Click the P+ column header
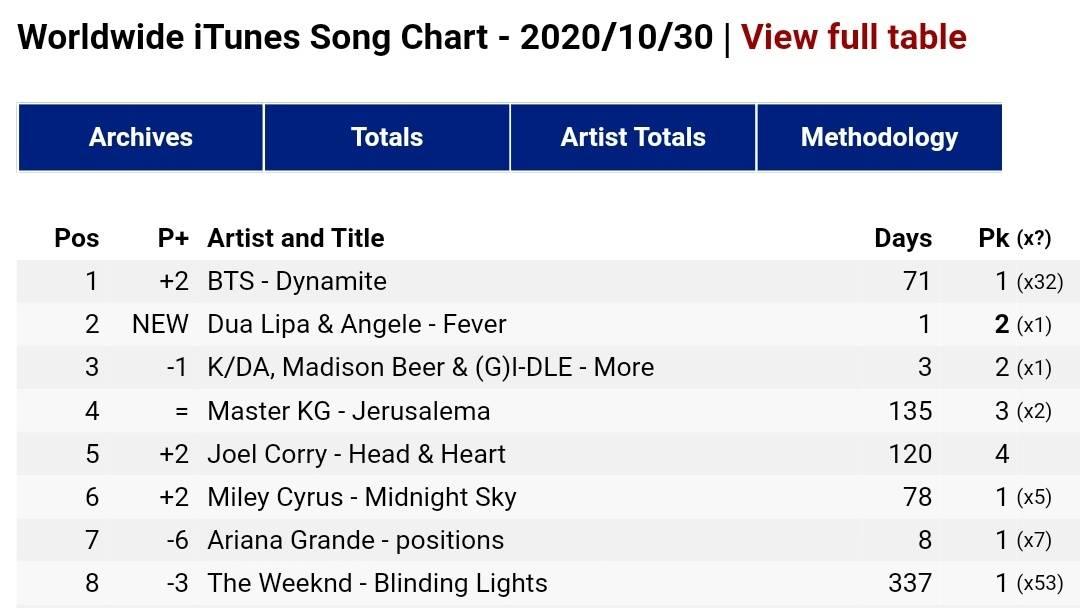 [173, 238]
